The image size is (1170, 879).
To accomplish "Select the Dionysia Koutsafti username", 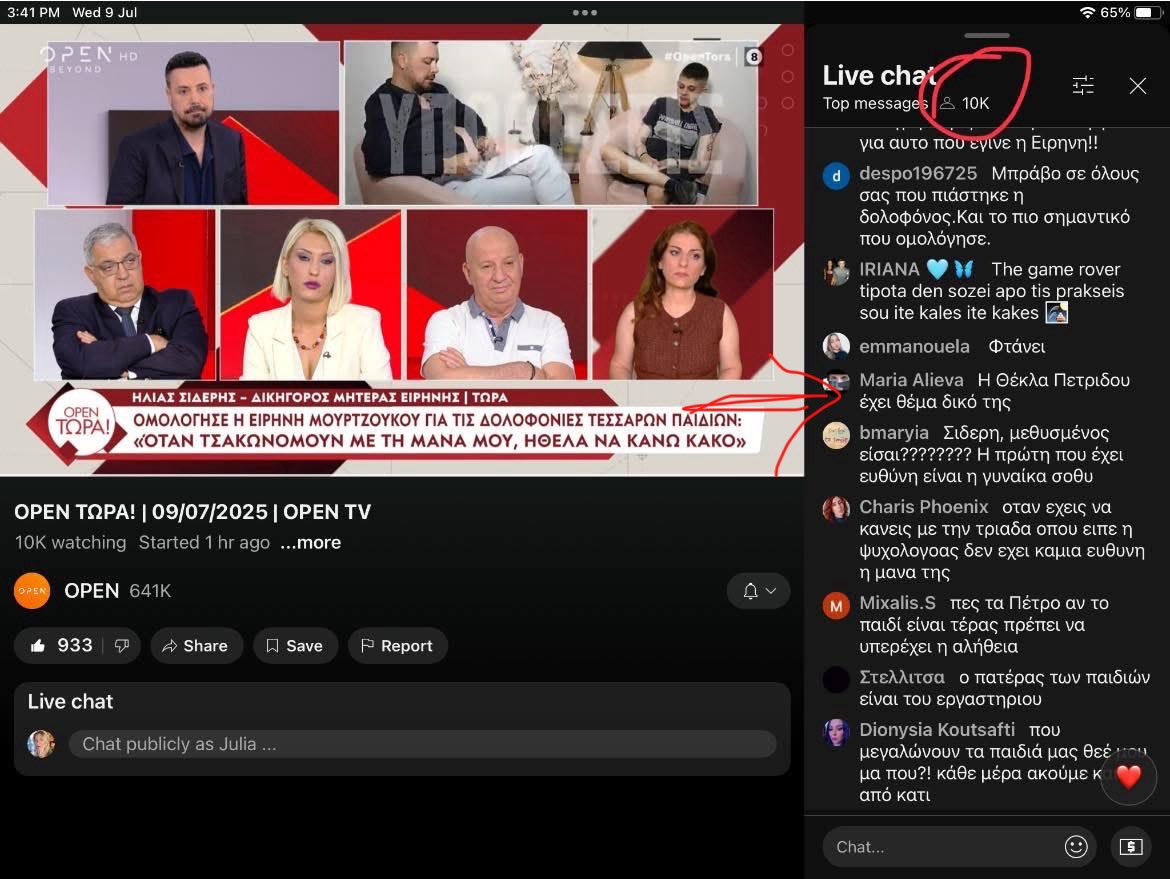I will tap(936, 729).
